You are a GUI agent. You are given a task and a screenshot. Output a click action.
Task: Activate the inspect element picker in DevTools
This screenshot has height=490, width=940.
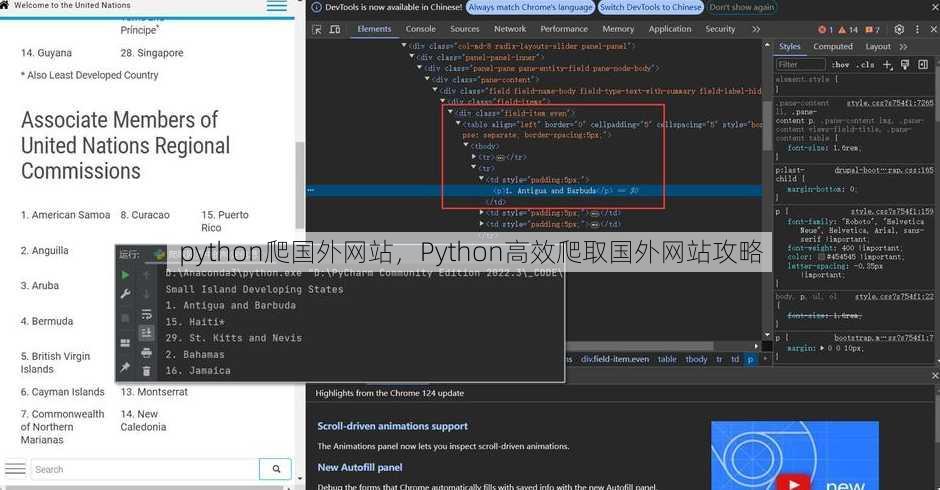[x=317, y=29]
